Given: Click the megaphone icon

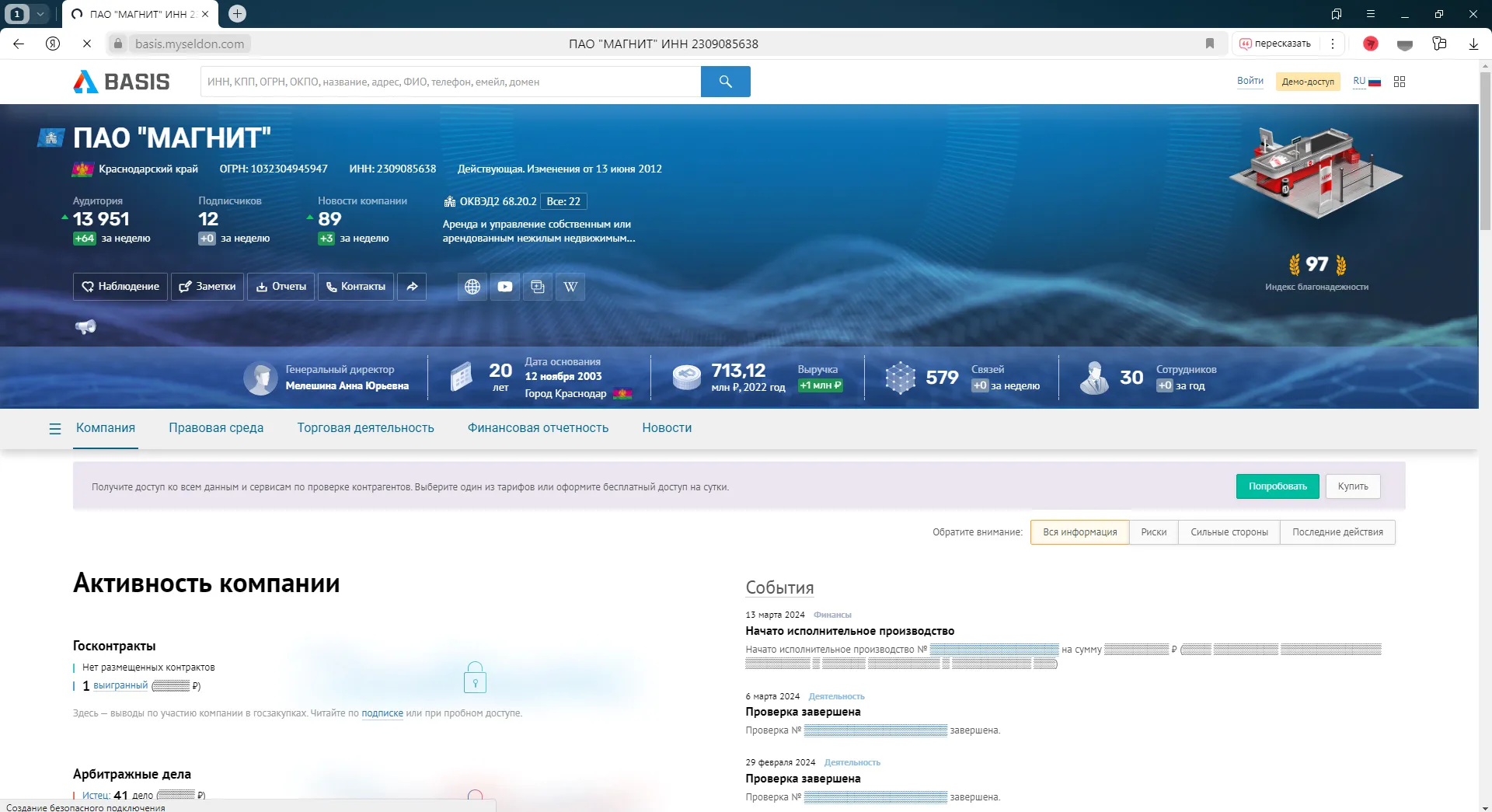Looking at the screenshot, I should [x=85, y=326].
